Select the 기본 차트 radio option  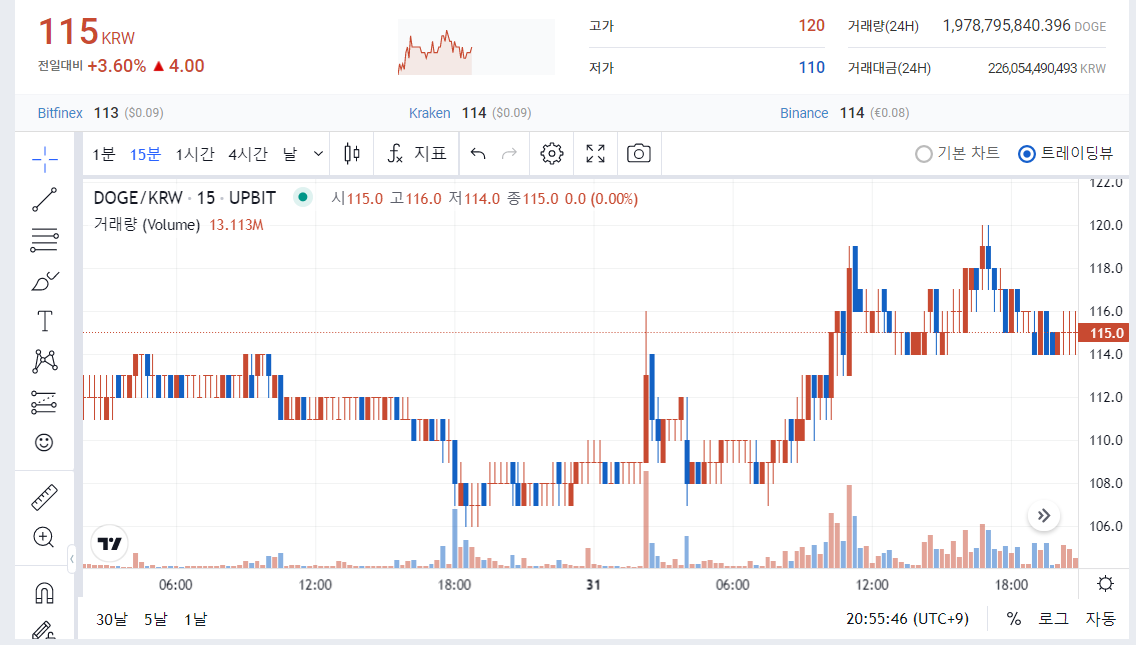(957, 154)
